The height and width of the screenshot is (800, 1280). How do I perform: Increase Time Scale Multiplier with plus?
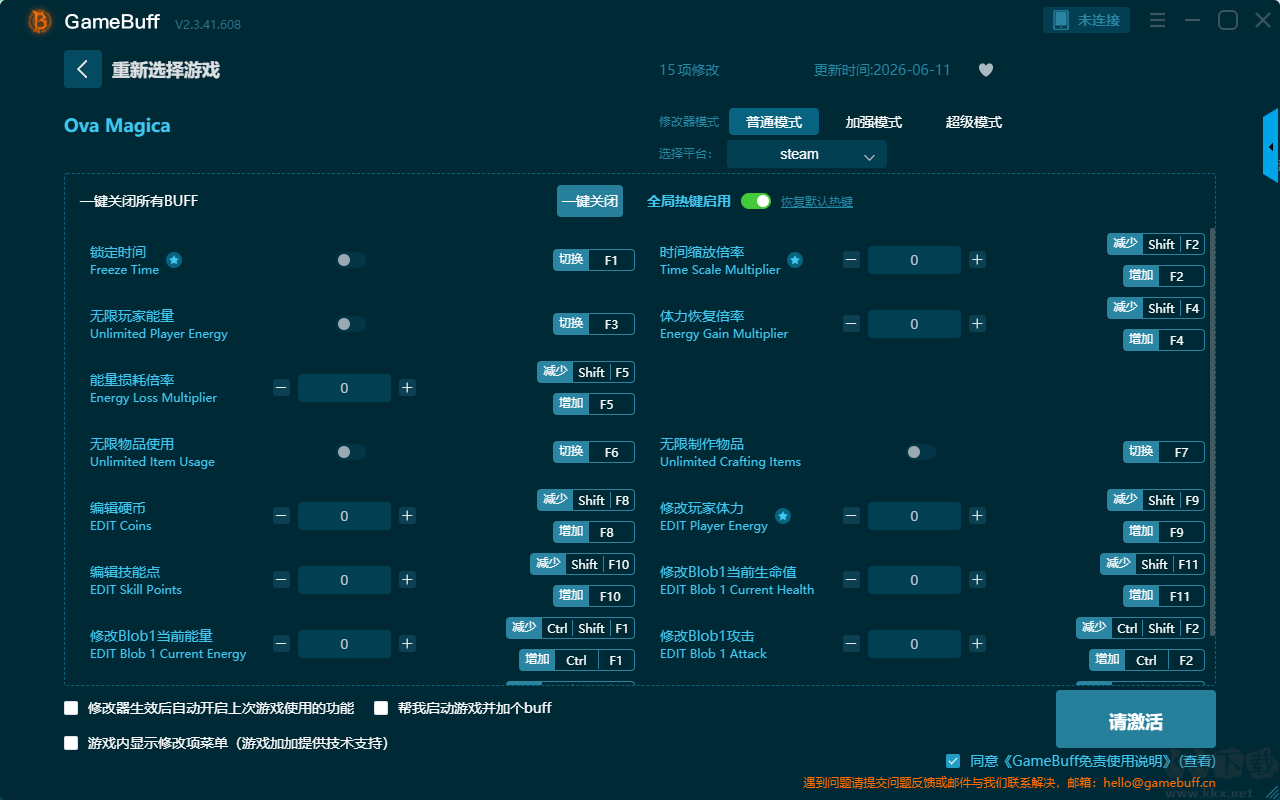pyautogui.click(x=977, y=260)
